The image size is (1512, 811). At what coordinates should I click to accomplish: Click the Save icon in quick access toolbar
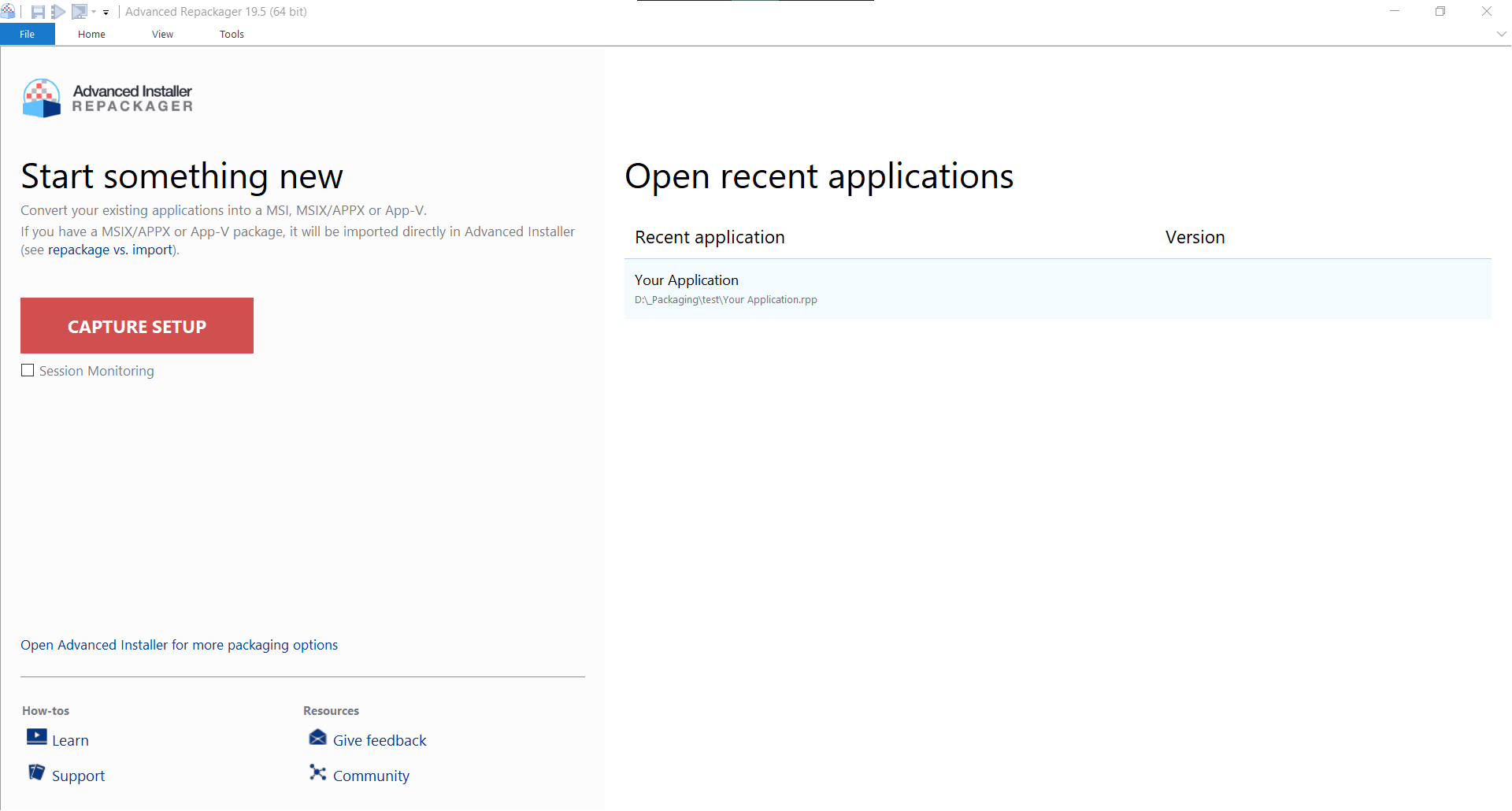(38, 12)
